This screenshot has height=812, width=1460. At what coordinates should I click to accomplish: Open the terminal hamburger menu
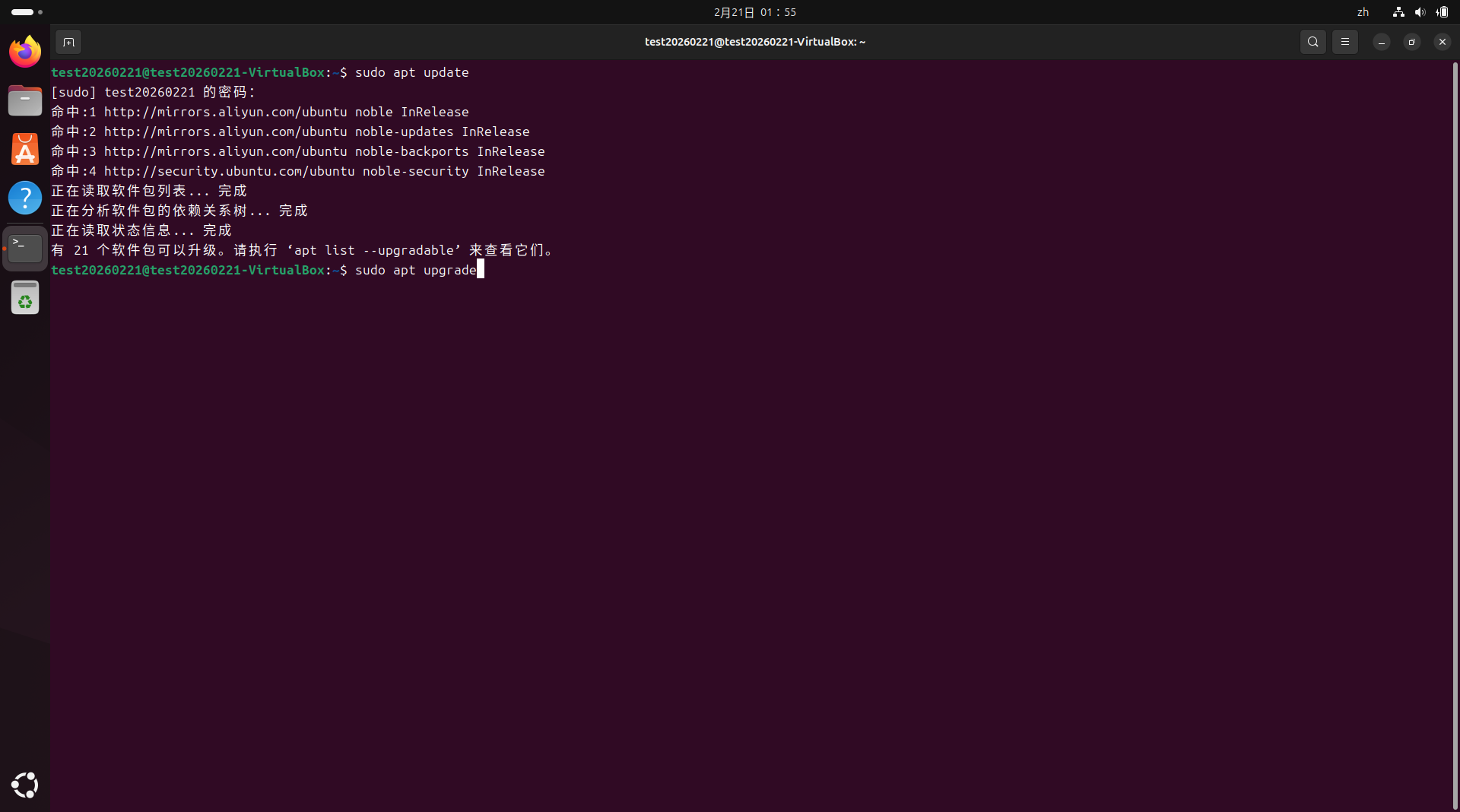click(x=1344, y=42)
